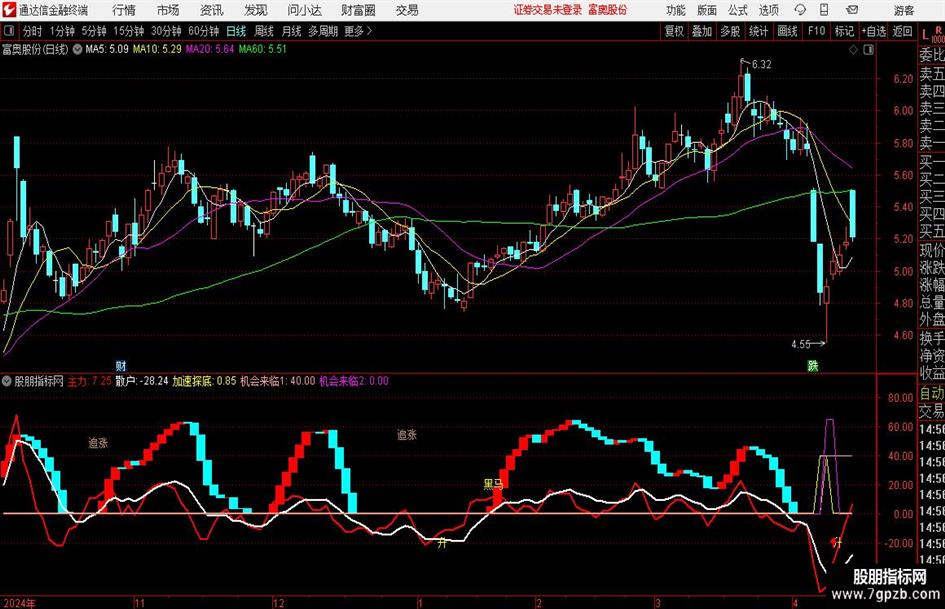Open the 交易 menu
Image resolution: width=945 pixels, height=609 pixels.
(407, 10)
